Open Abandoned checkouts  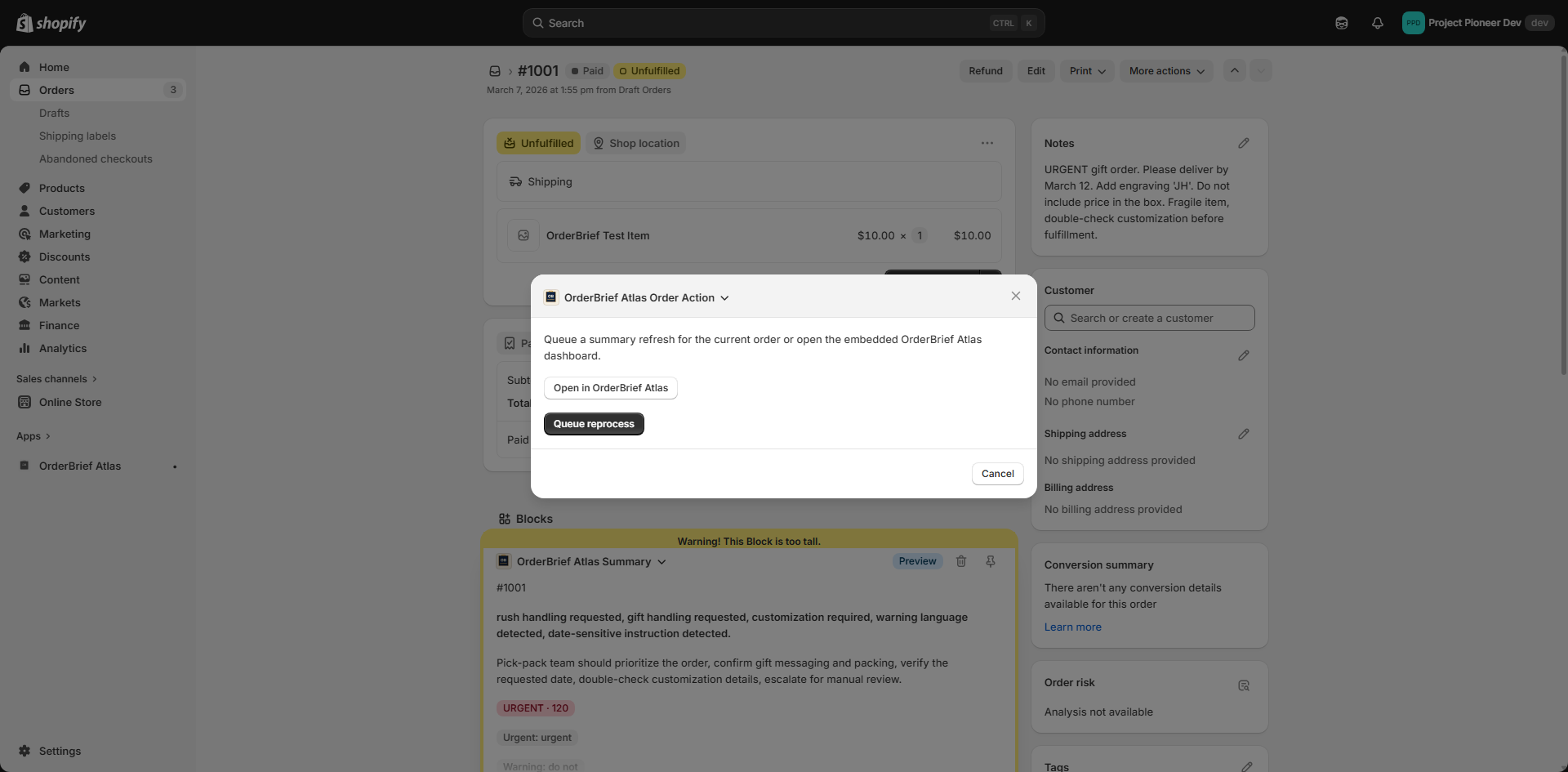pos(96,158)
